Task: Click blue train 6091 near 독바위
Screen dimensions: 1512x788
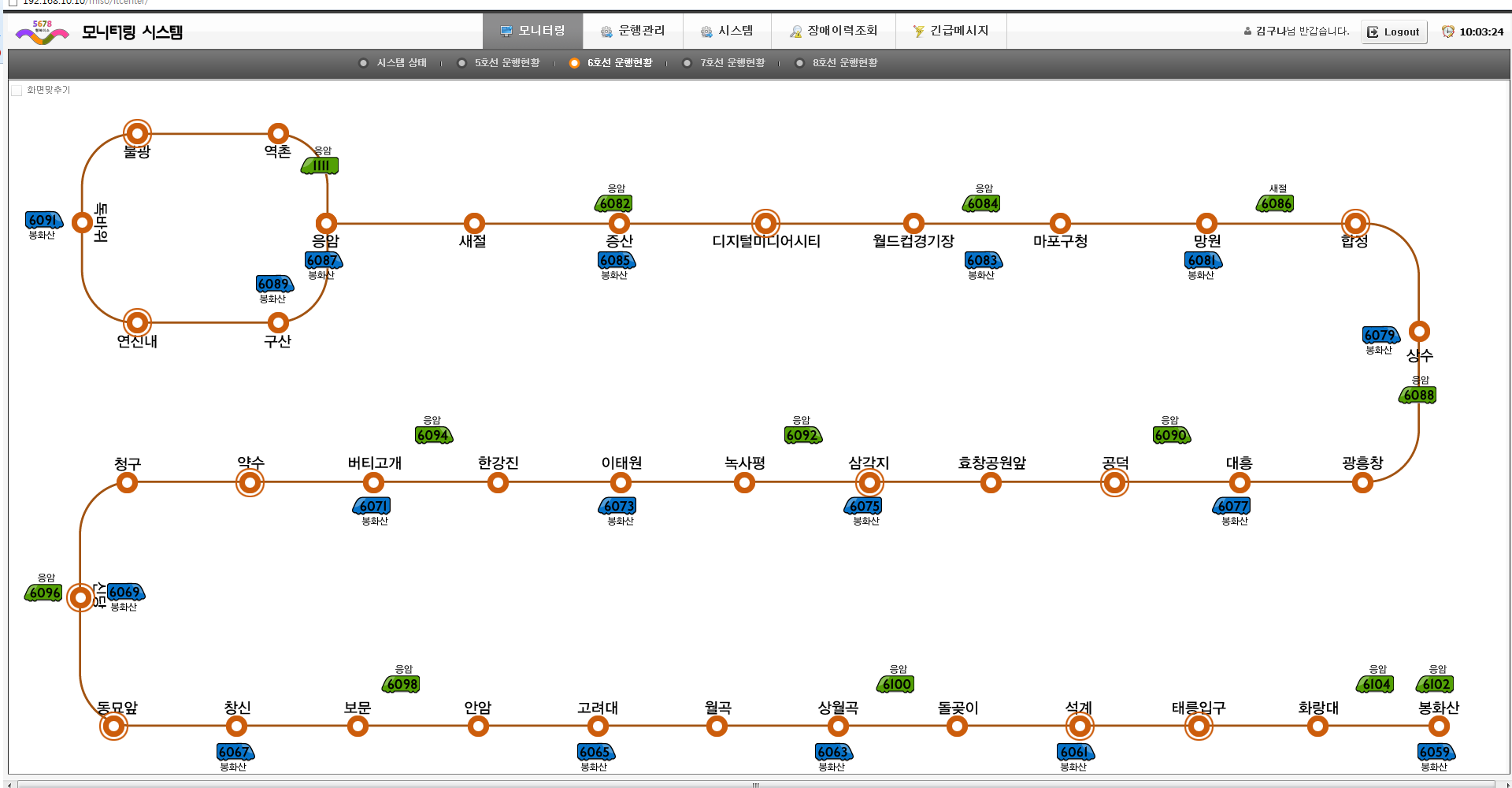Action: [43, 221]
